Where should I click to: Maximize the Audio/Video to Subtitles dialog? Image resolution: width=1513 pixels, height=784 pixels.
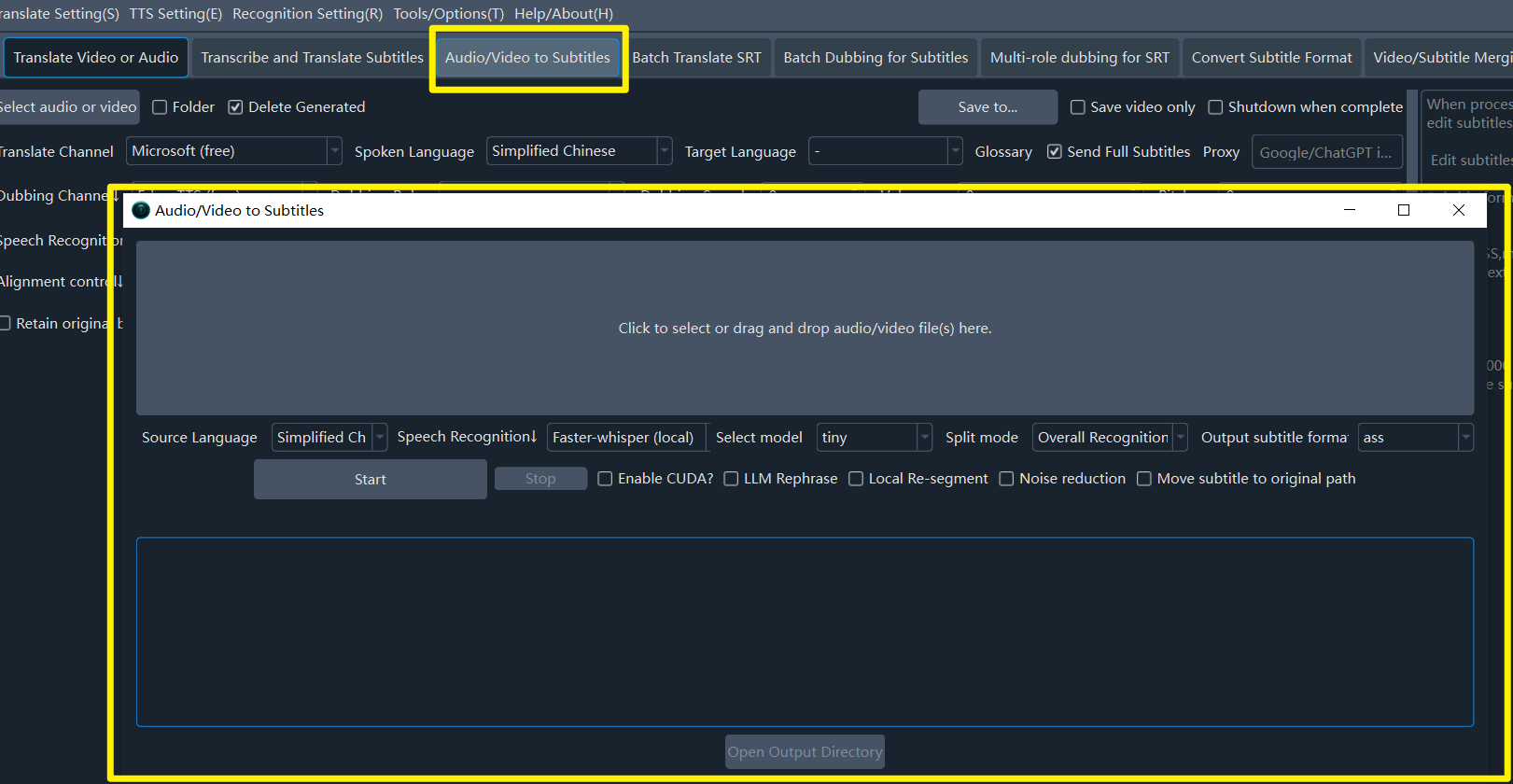point(1403,210)
